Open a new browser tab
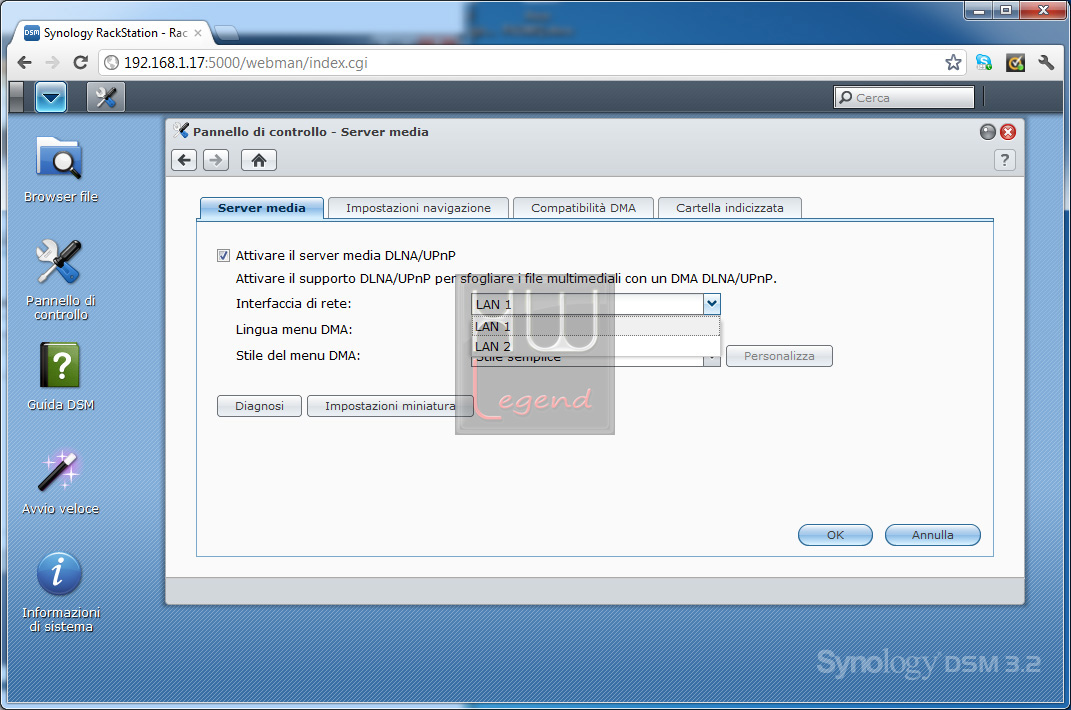The height and width of the screenshot is (710, 1071). 226,32
